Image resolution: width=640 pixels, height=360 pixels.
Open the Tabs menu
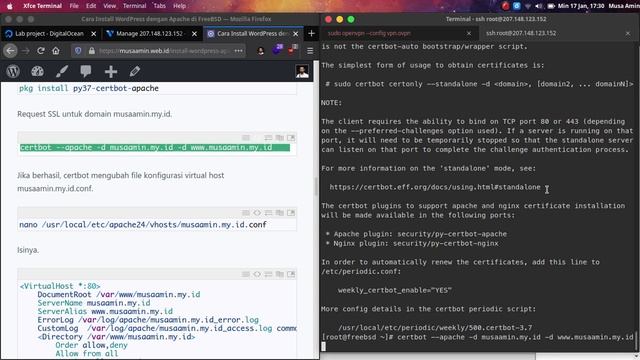[160, 6]
